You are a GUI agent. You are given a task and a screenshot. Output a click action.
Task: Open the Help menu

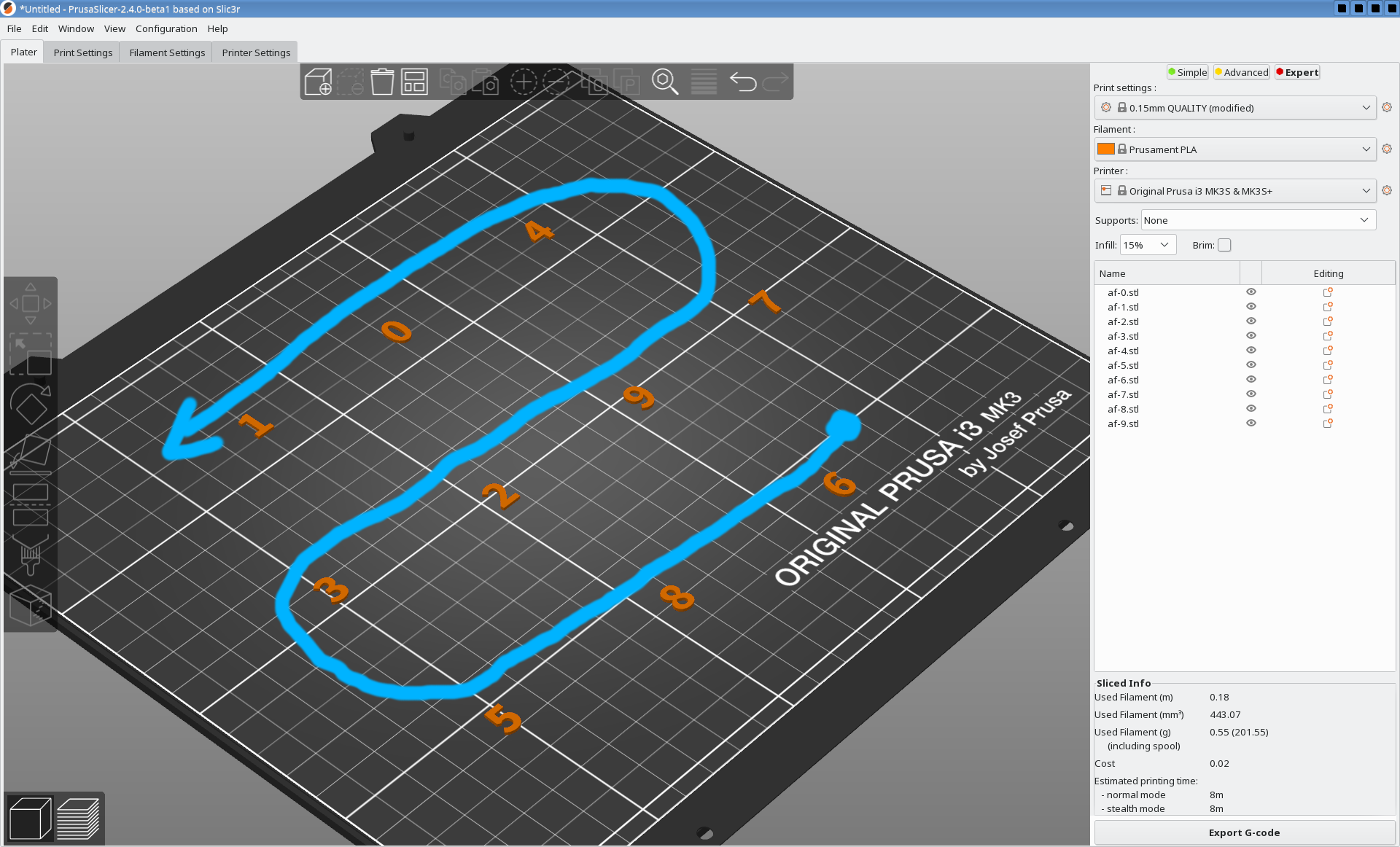pyautogui.click(x=217, y=29)
